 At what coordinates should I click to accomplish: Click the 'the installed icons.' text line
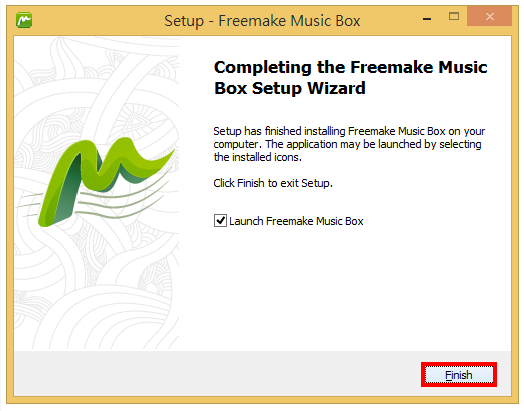coord(258,157)
